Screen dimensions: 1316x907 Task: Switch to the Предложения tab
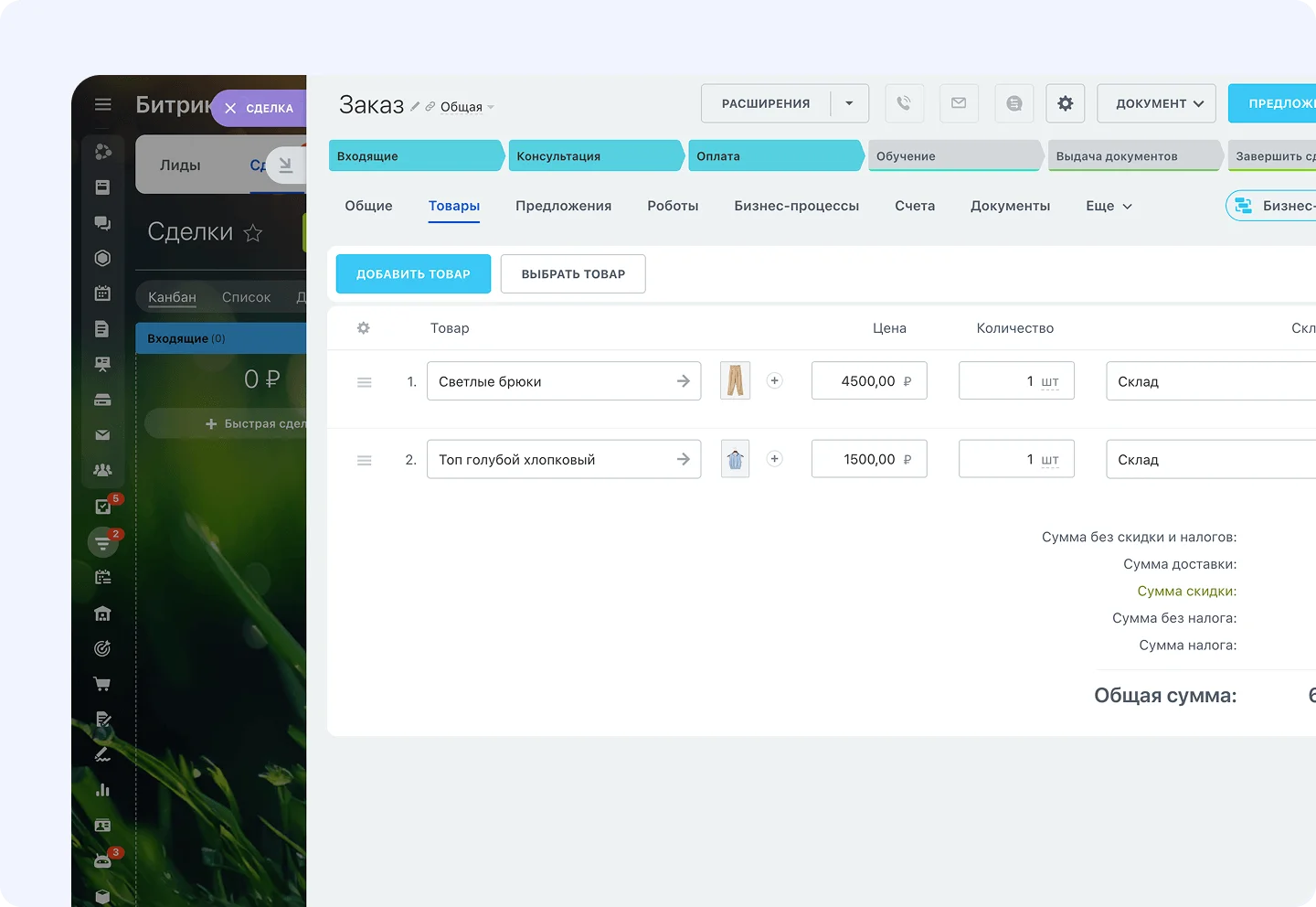click(x=563, y=207)
